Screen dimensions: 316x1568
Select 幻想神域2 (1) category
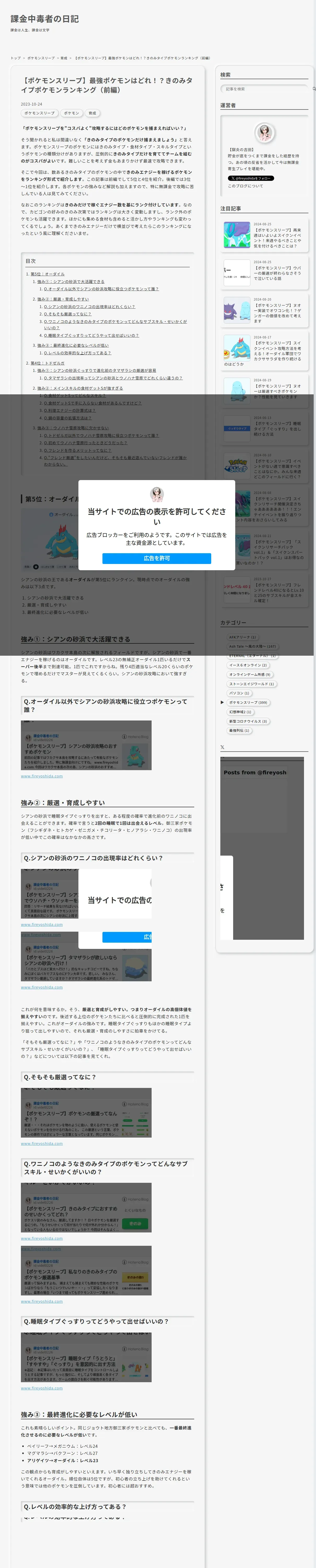coord(240,712)
